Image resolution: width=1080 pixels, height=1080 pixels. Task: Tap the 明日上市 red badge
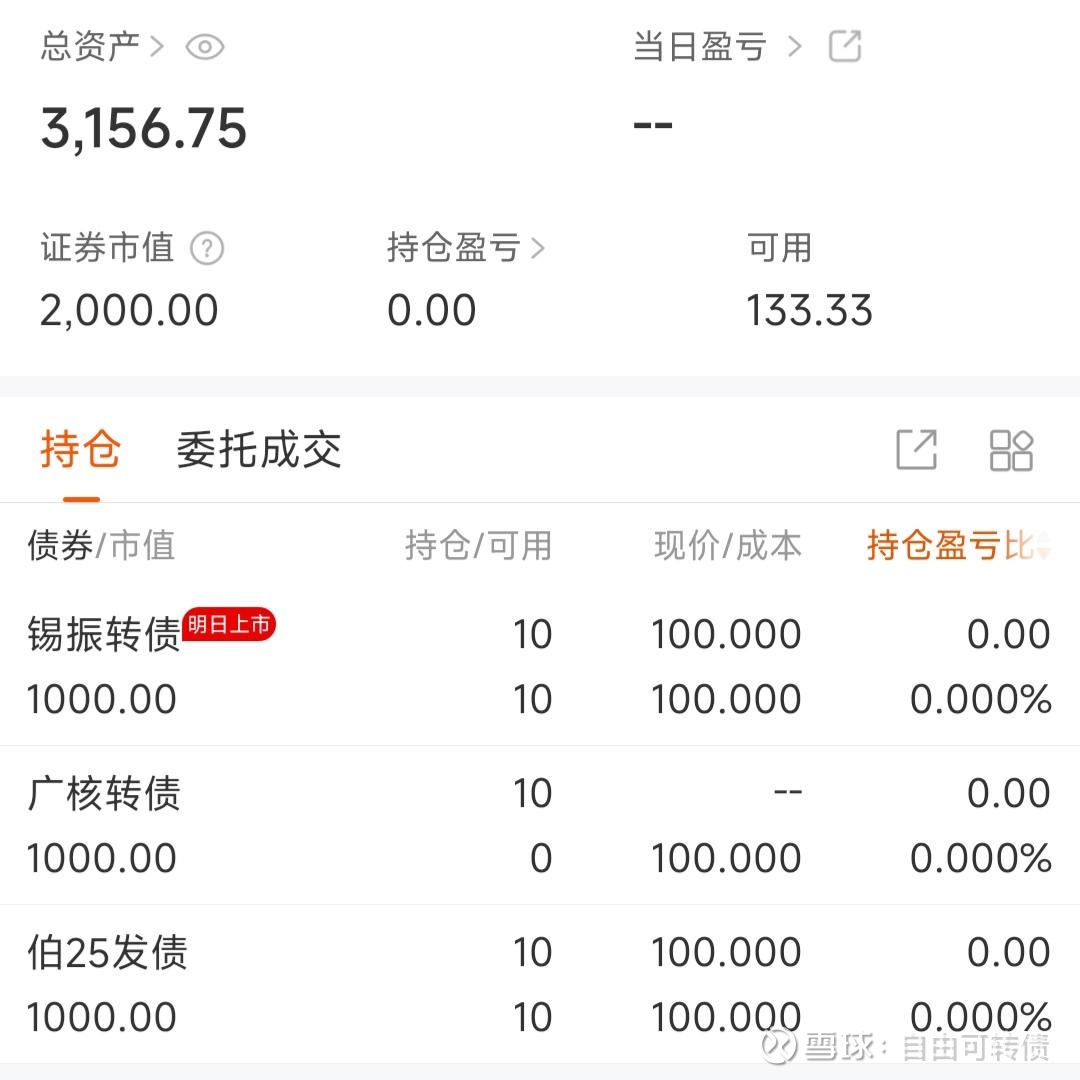[229, 624]
